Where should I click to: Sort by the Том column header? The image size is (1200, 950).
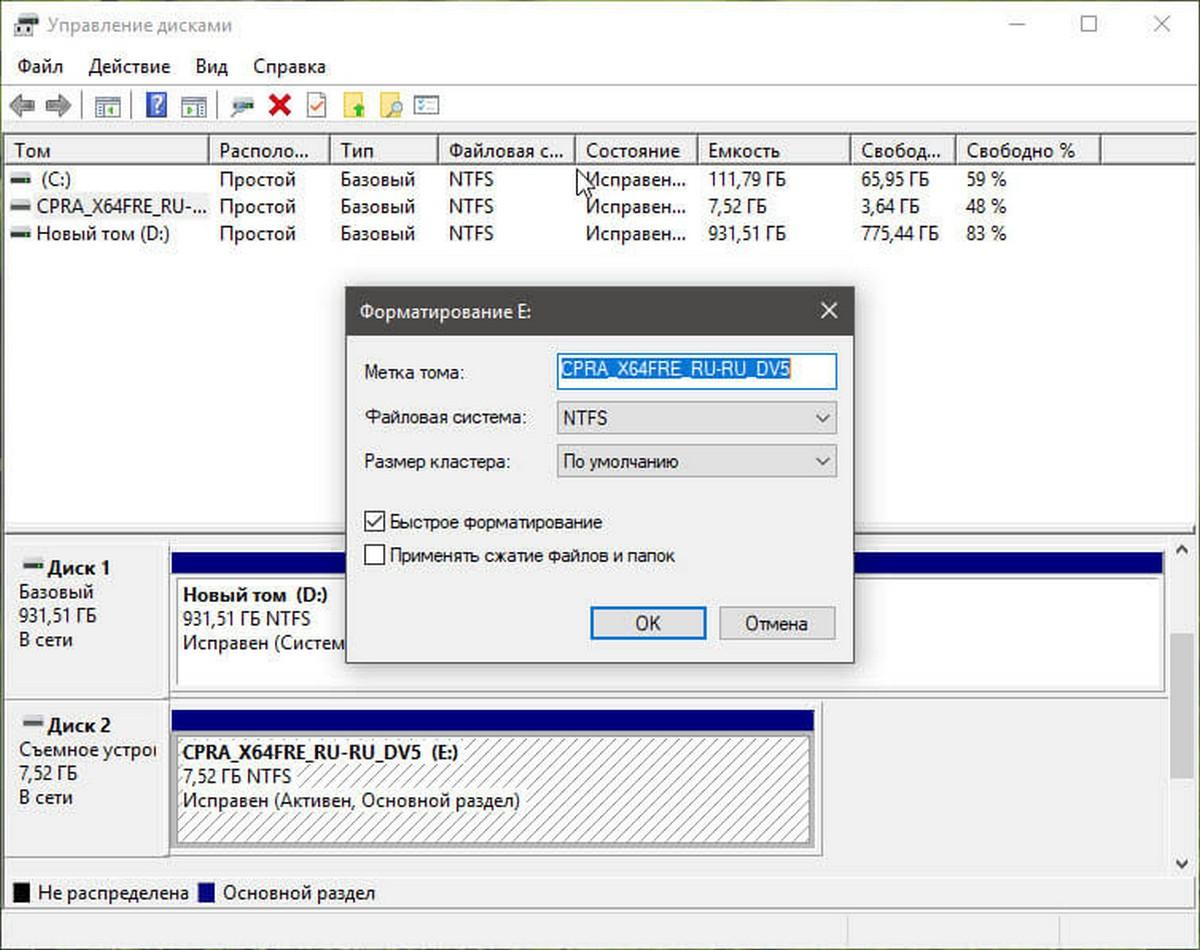coord(106,151)
